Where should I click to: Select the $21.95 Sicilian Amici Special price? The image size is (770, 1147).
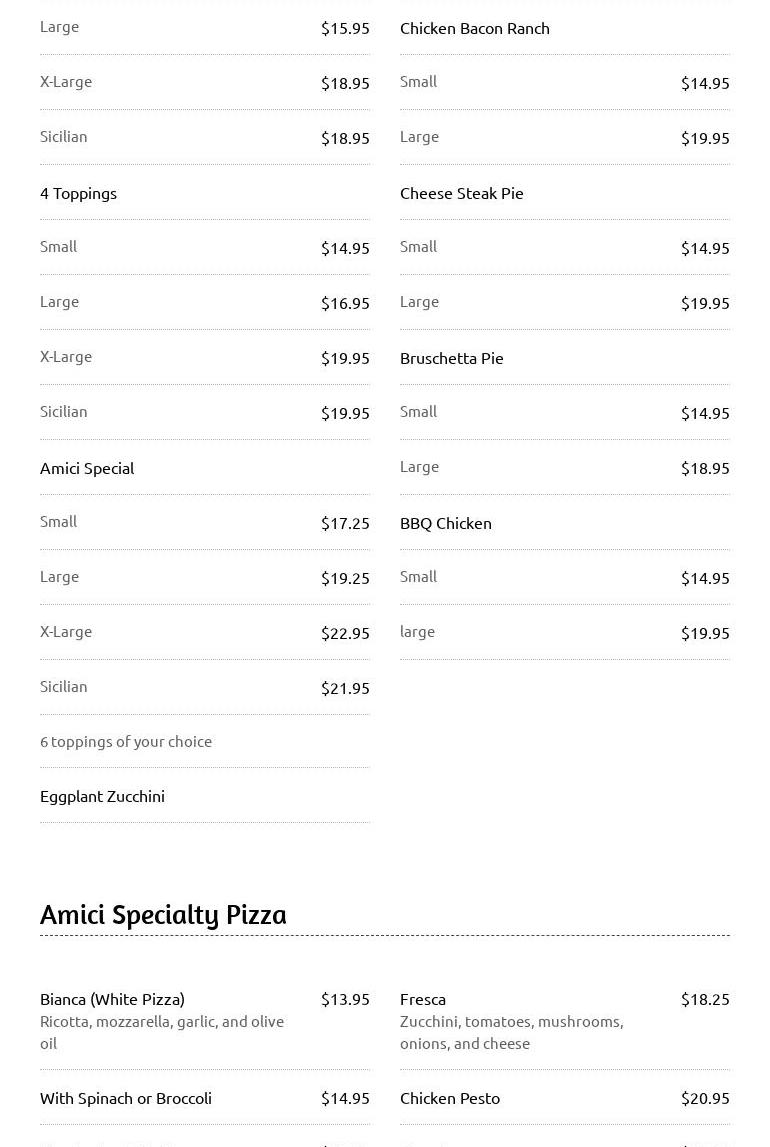(345, 688)
